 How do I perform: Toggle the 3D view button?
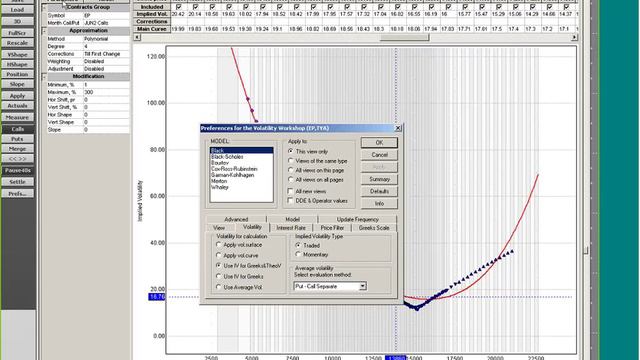point(17,21)
